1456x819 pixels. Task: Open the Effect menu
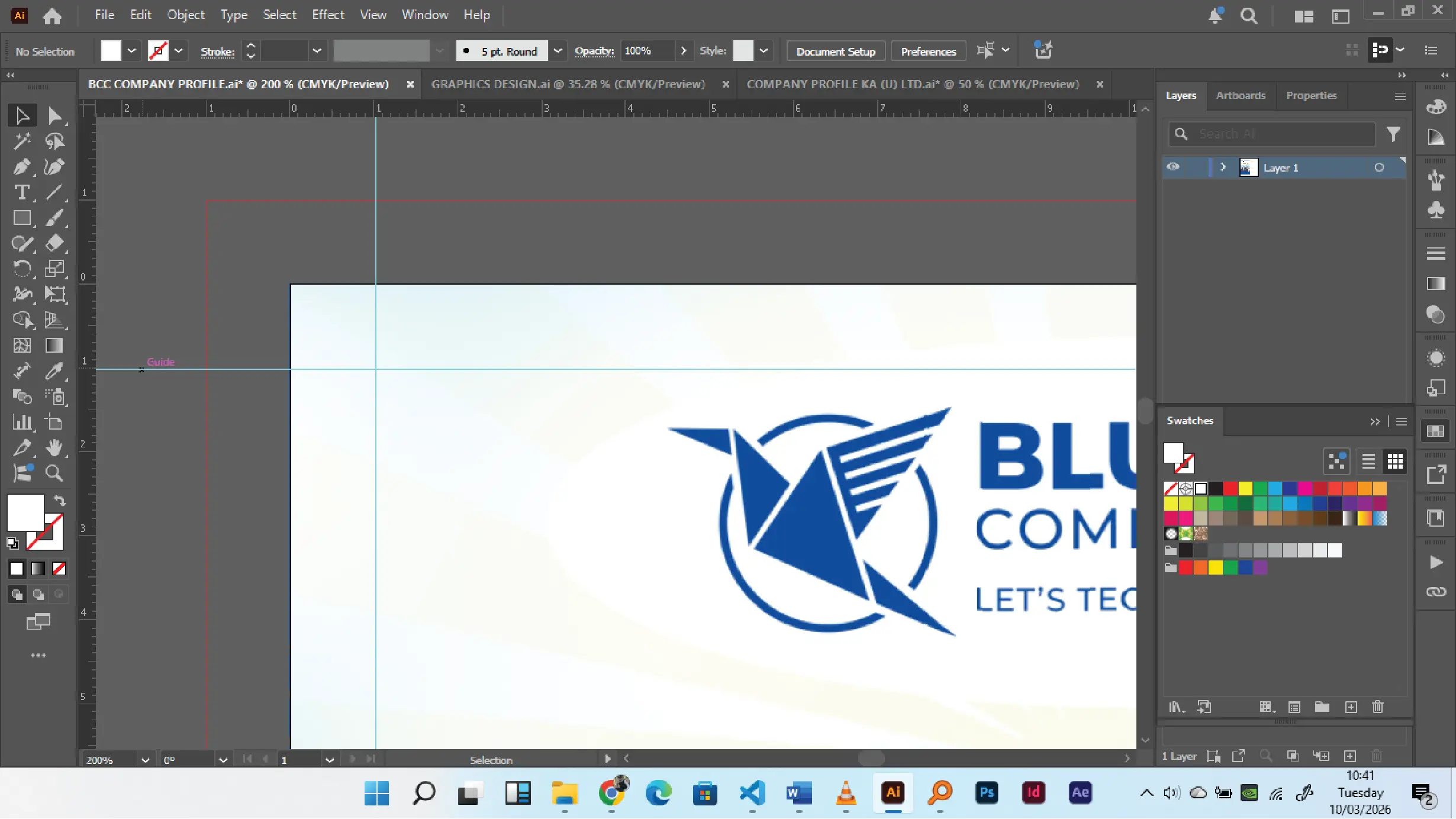(327, 14)
